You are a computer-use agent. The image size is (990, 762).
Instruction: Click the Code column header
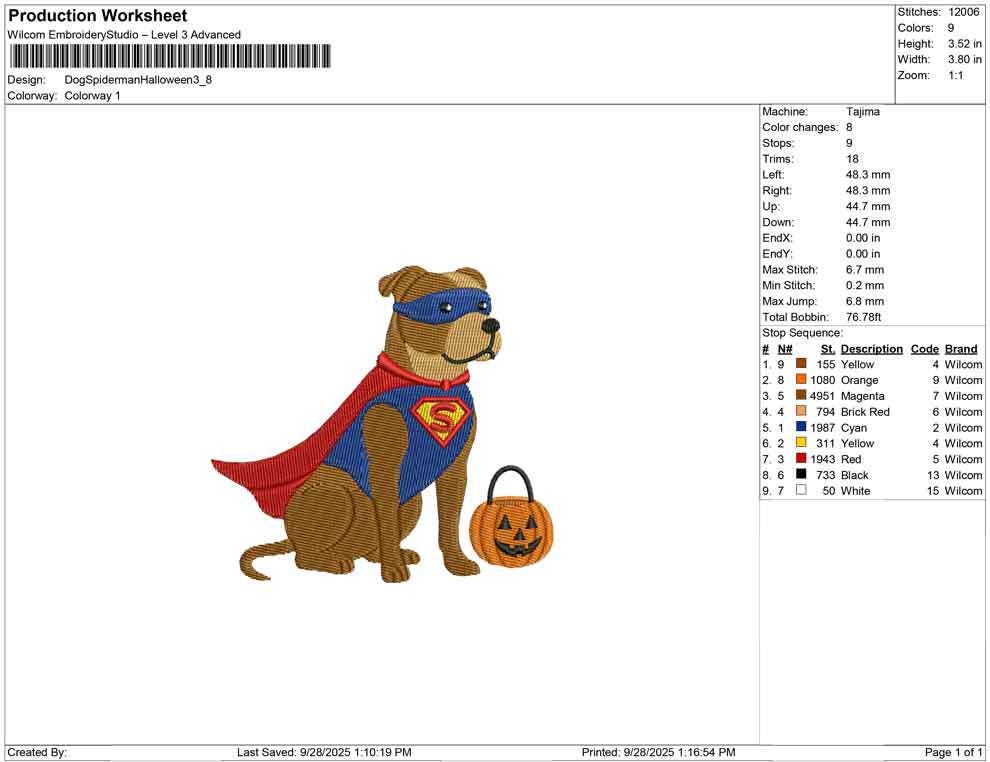pos(924,348)
